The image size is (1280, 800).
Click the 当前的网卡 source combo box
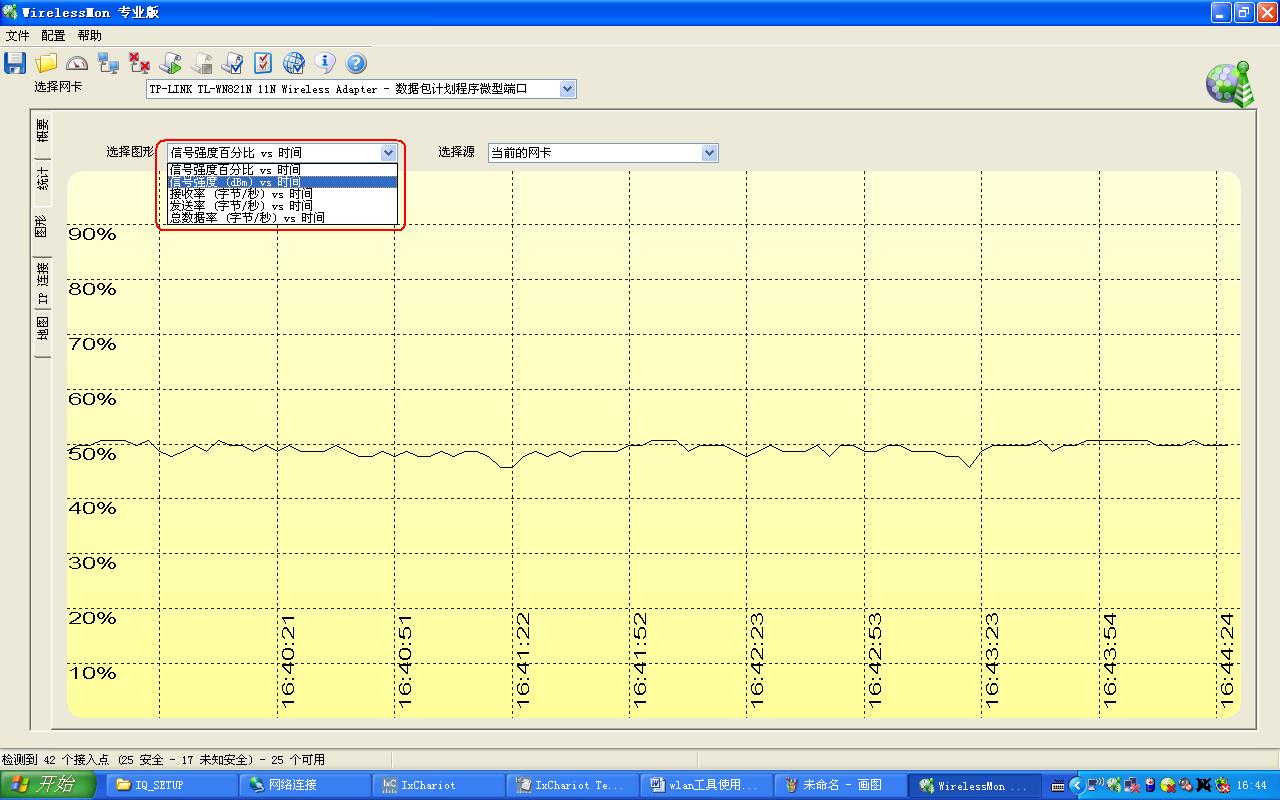coord(602,153)
